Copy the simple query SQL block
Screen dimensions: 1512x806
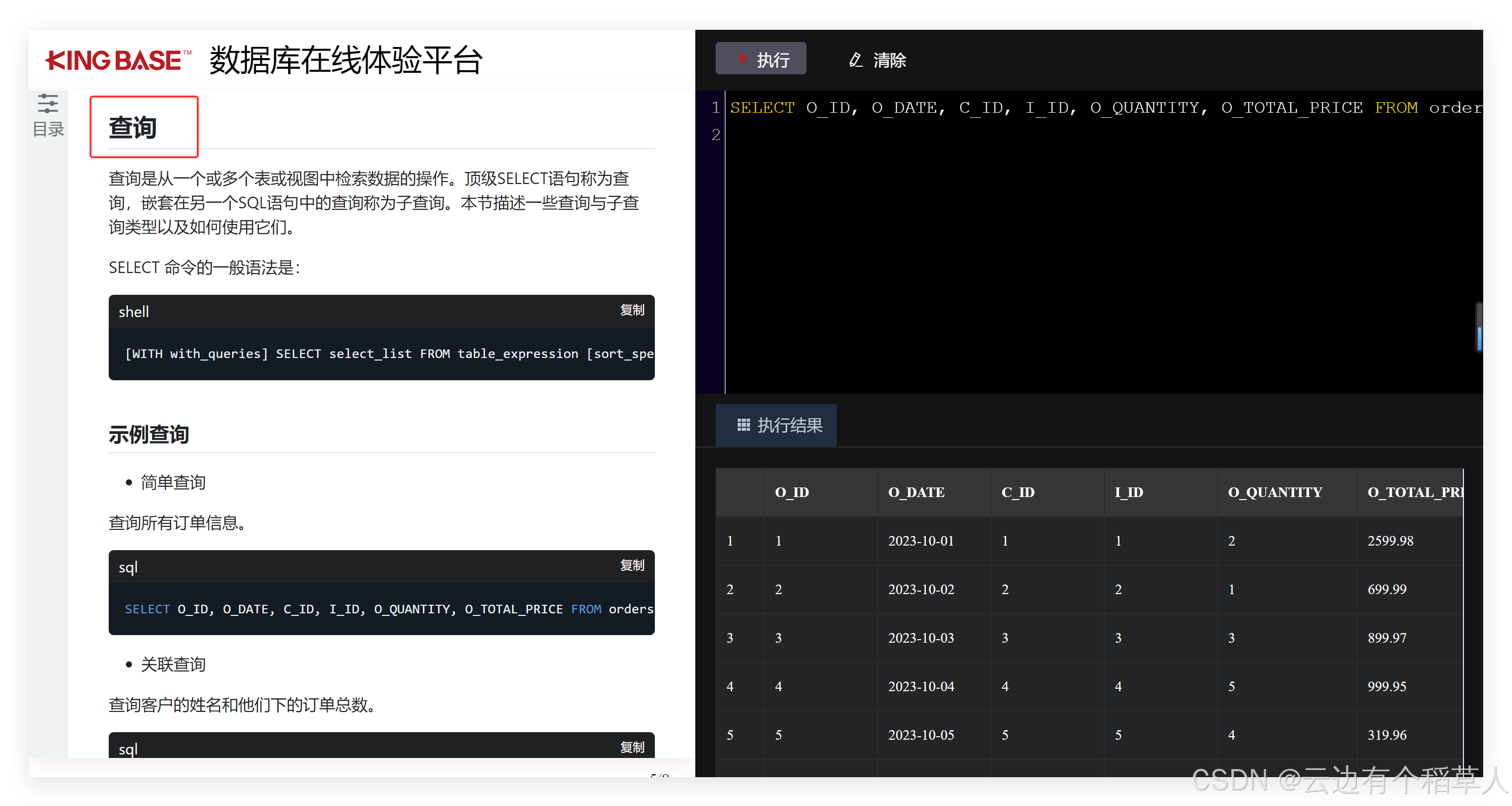pyautogui.click(x=632, y=565)
